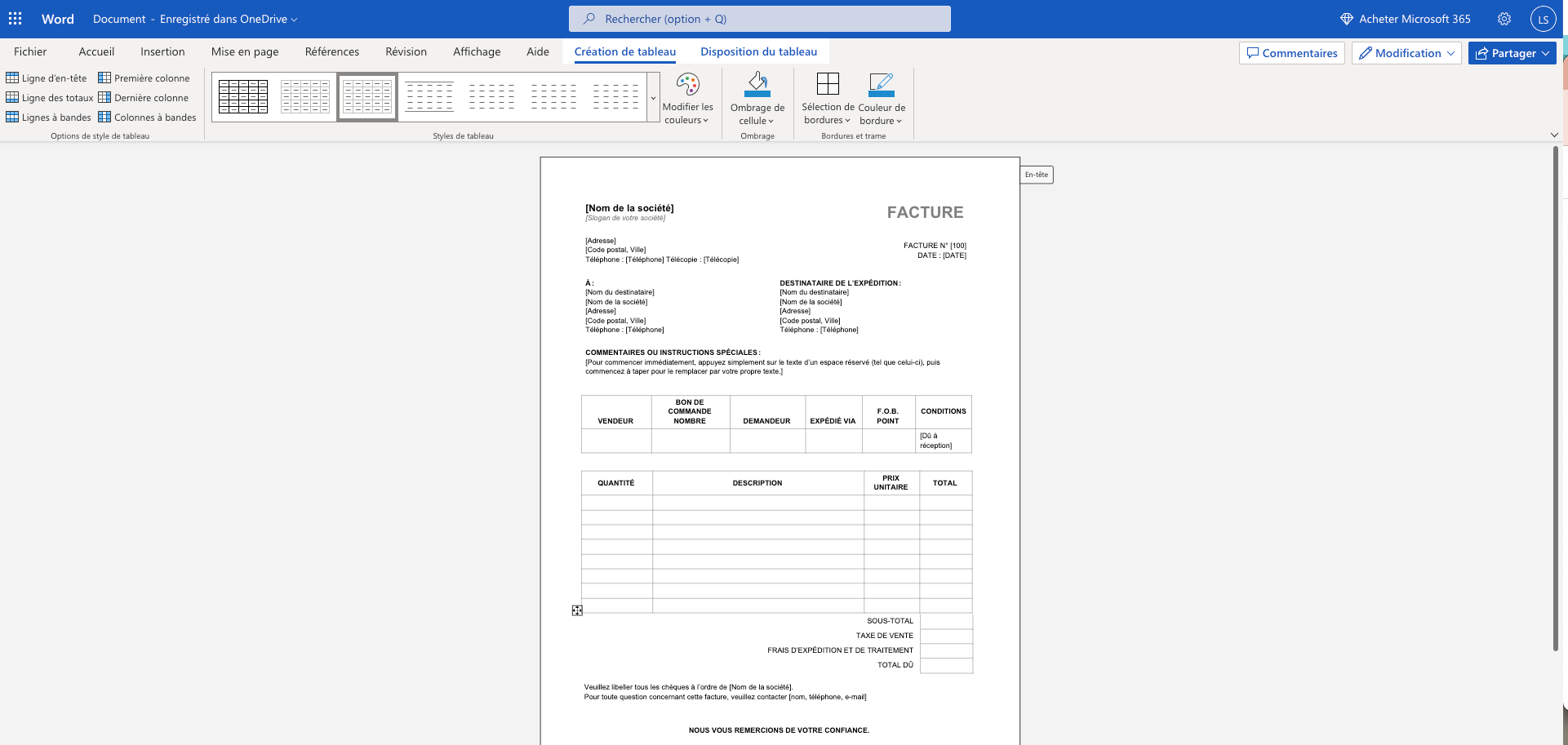The height and width of the screenshot is (745, 1568).
Task: Collapse the ribbon with the chevron
Action: pos(1554,135)
